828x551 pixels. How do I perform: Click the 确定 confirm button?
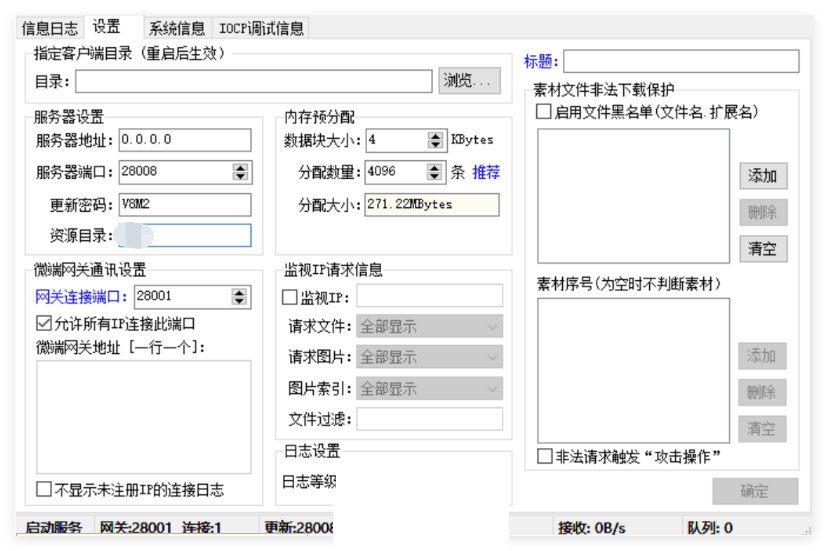click(x=755, y=491)
